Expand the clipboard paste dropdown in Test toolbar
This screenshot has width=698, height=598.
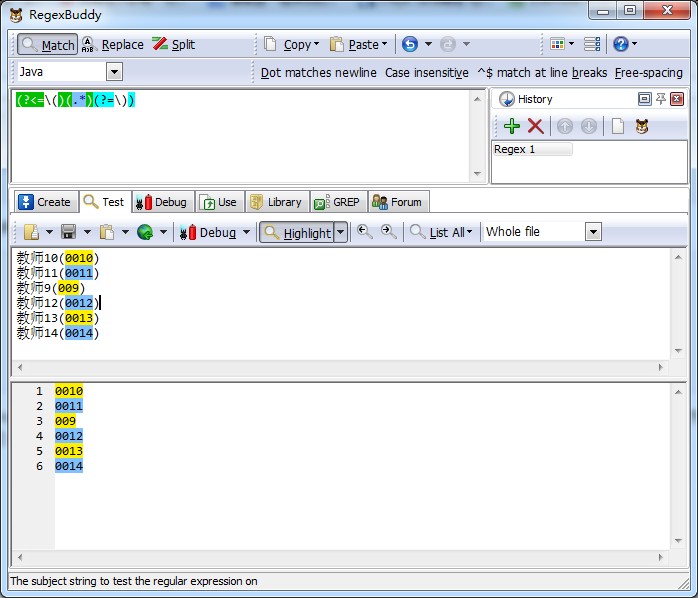[125, 232]
